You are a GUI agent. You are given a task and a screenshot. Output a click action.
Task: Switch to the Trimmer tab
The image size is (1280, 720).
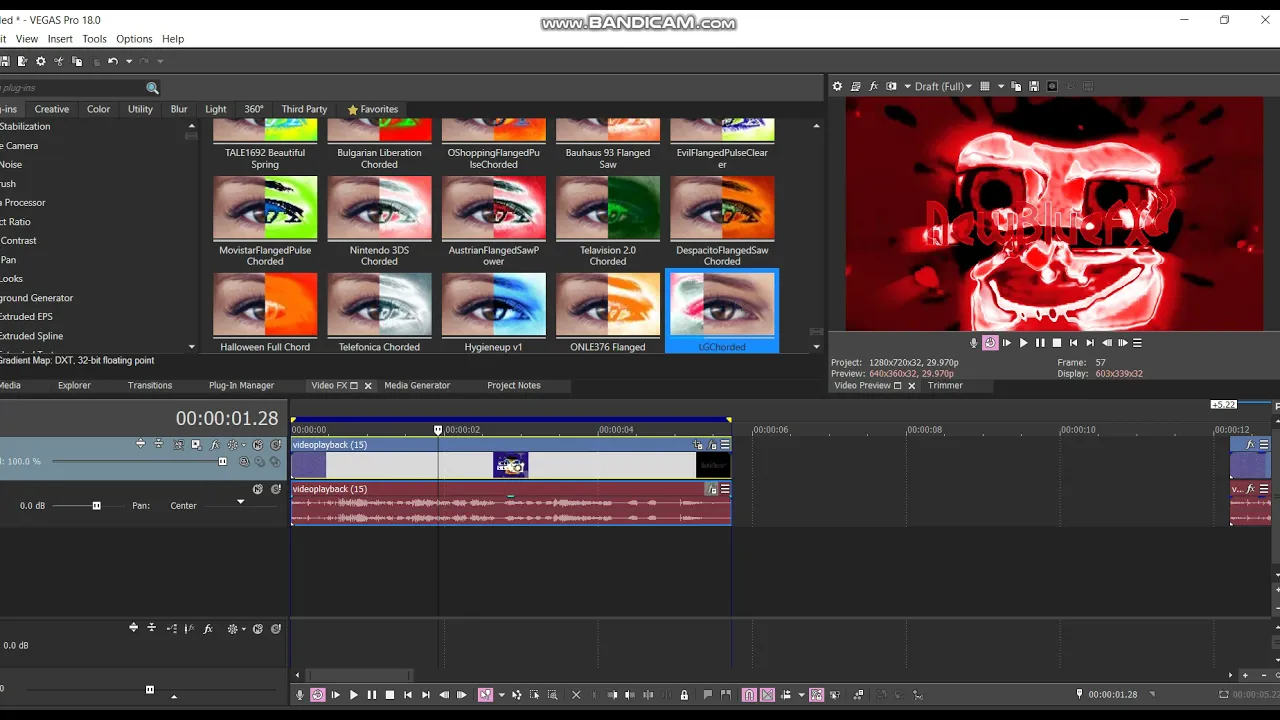click(x=945, y=386)
